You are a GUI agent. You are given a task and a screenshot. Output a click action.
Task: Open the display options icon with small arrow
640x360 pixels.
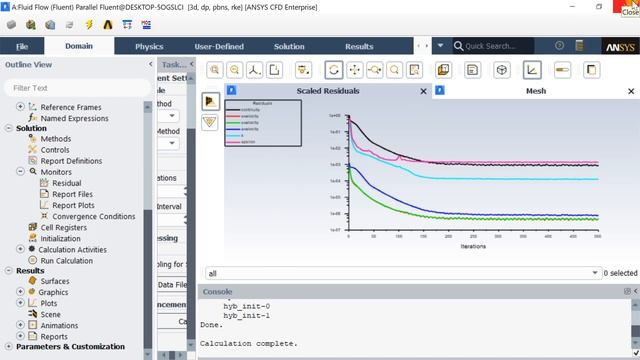303,70
